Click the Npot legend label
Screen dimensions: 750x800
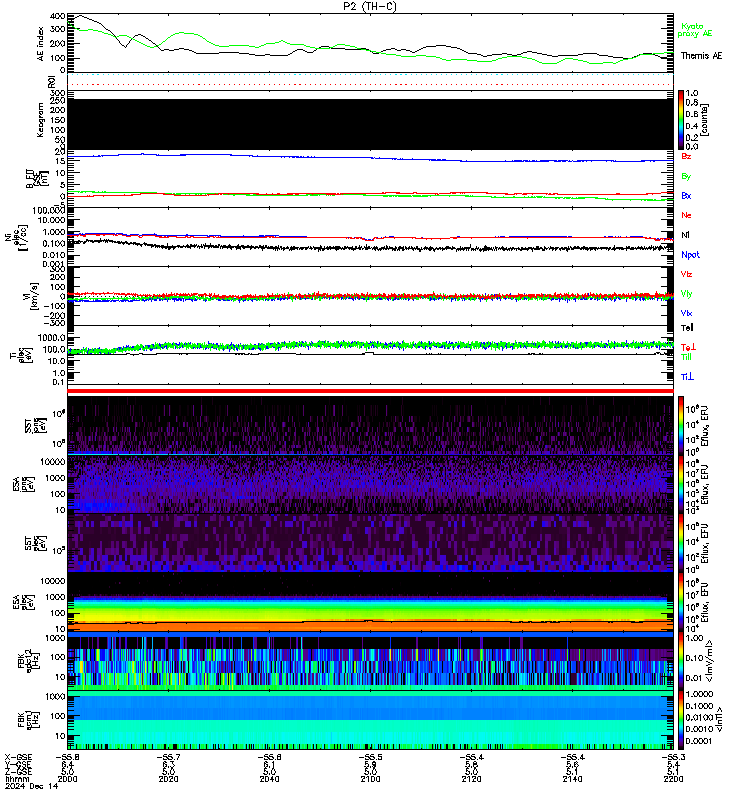click(x=690, y=255)
